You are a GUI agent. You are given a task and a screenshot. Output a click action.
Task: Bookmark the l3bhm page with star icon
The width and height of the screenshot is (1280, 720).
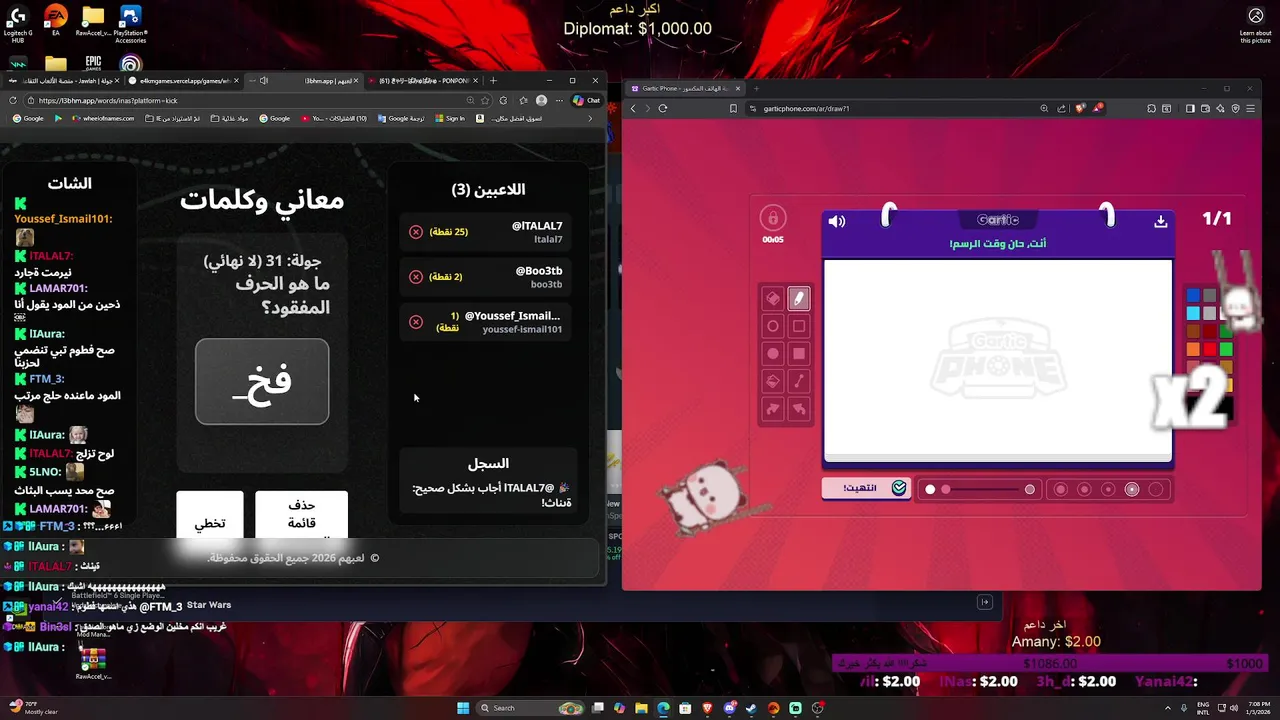pyautogui.click(x=485, y=100)
